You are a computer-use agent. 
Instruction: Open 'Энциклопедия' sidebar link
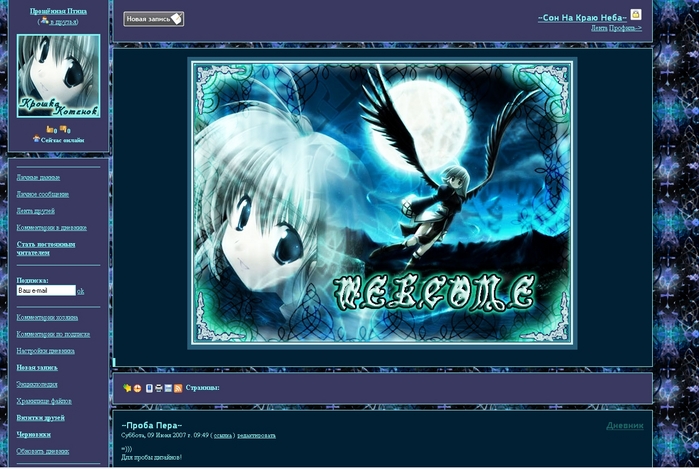tap(37, 384)
